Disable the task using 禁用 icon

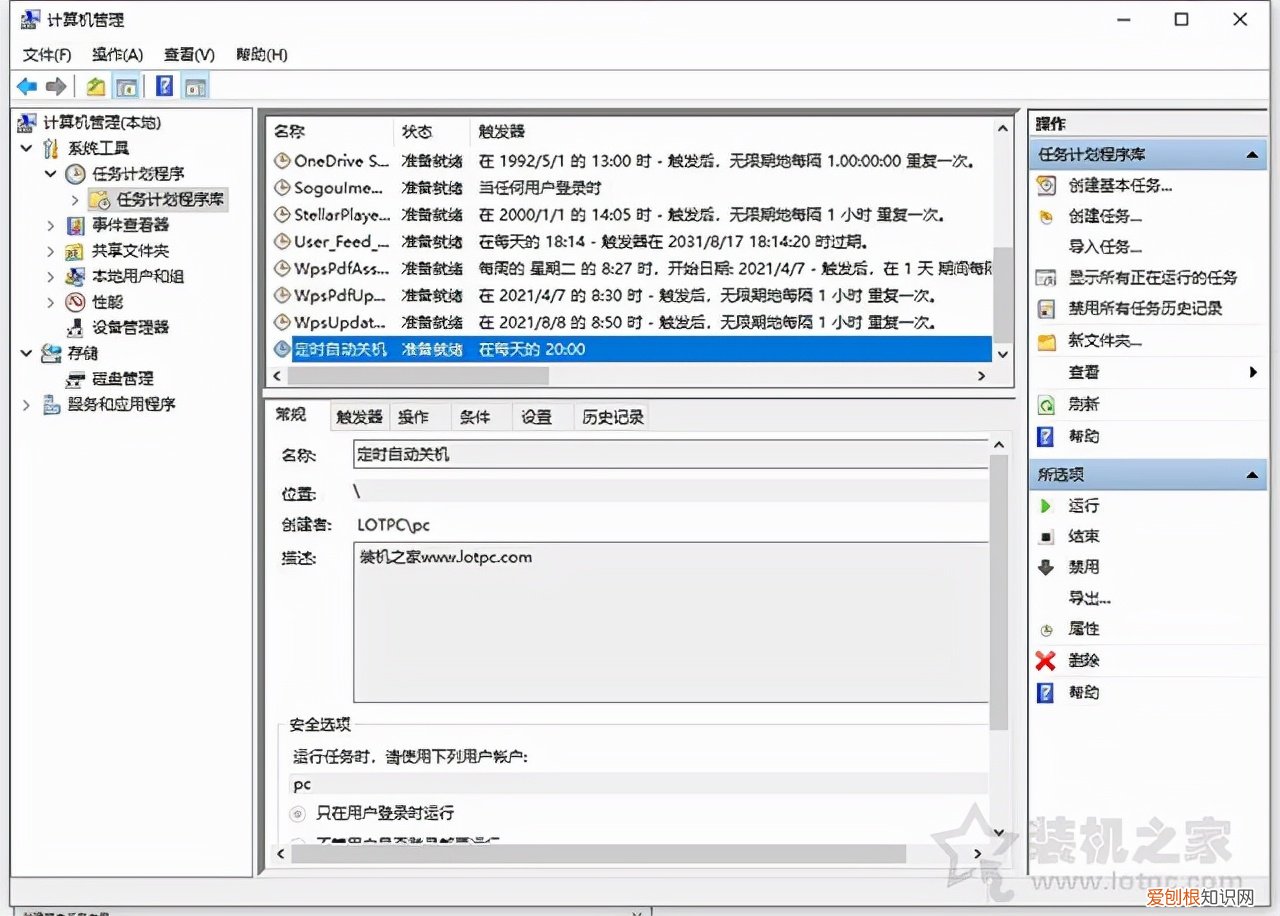tap(1044, 566)
